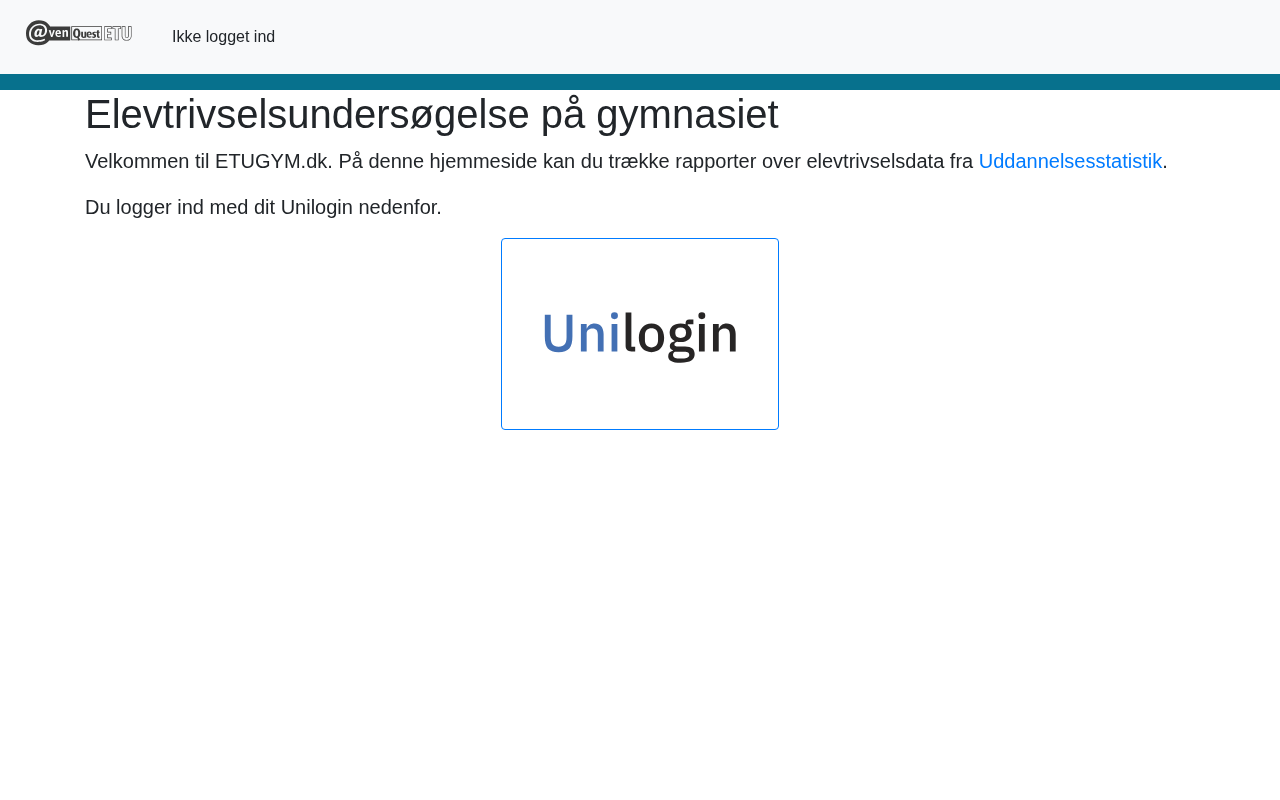Click the word 'elevtrivselsdata' in the paragraph
The image size is (1280, 800).
pyautogui.click(x=875, y=161)
